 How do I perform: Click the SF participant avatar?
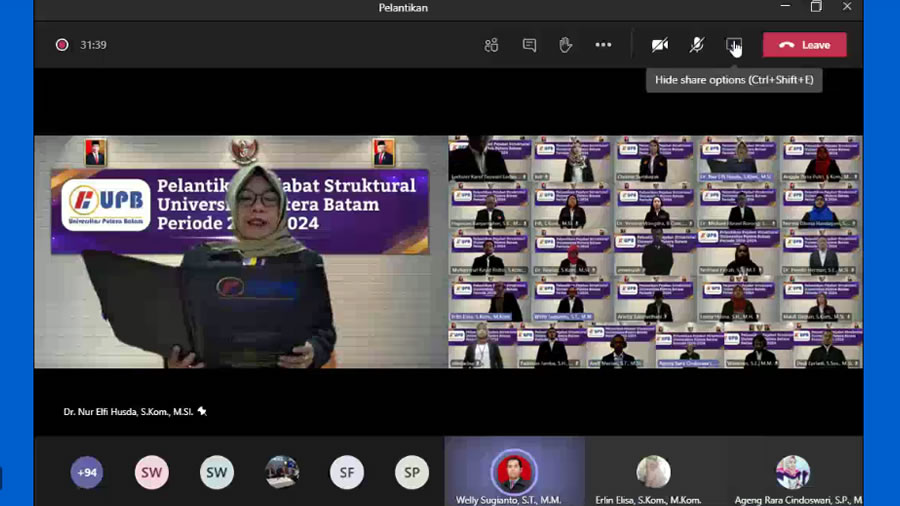click(347, 472)
